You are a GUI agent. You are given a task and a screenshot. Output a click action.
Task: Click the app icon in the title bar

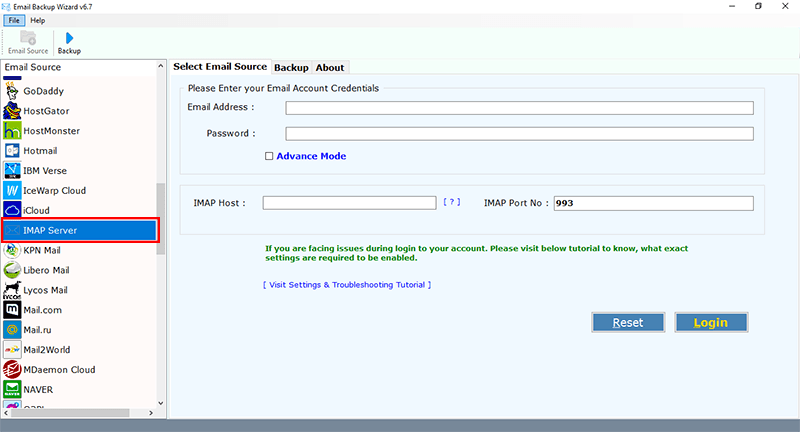6,7
